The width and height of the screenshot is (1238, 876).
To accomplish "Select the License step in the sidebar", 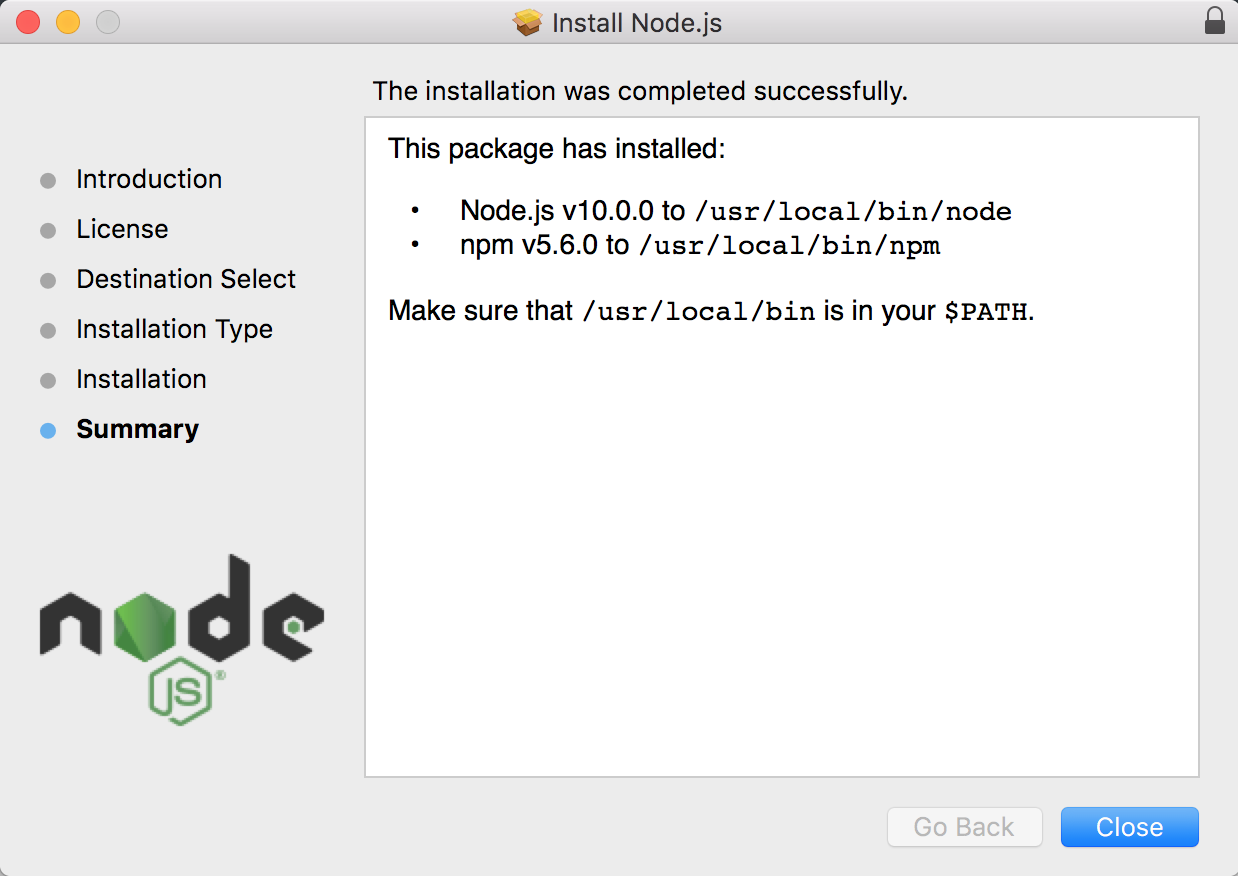I will click(x=121, y=229).
